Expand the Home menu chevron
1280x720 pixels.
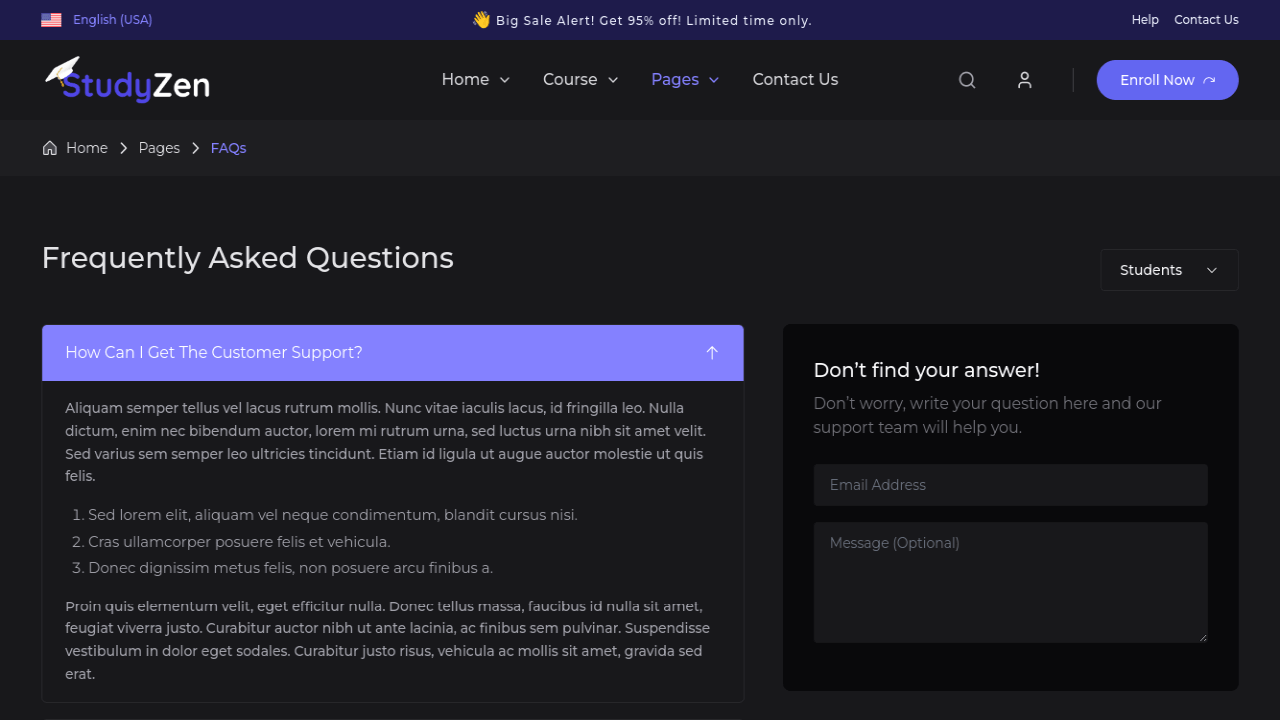(504, 80)
